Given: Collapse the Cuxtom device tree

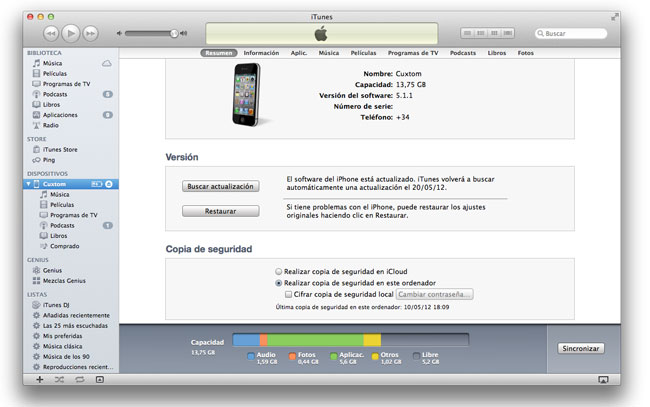Looking at the screenshot, I should [29, 184].
